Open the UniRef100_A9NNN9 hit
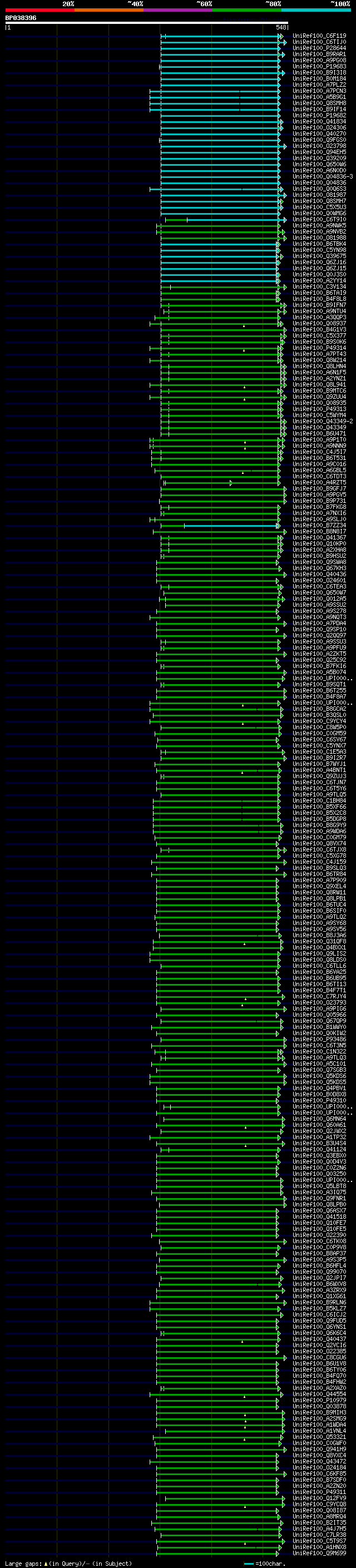 [x=319, y=446]
